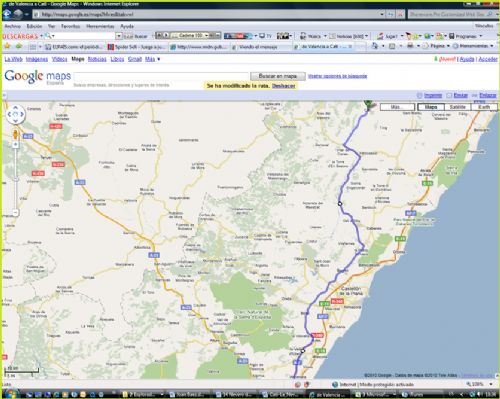Viewport: 500px width, 399px height.
Task: Click the Buscar en mapa button
Action: (278, 76)
